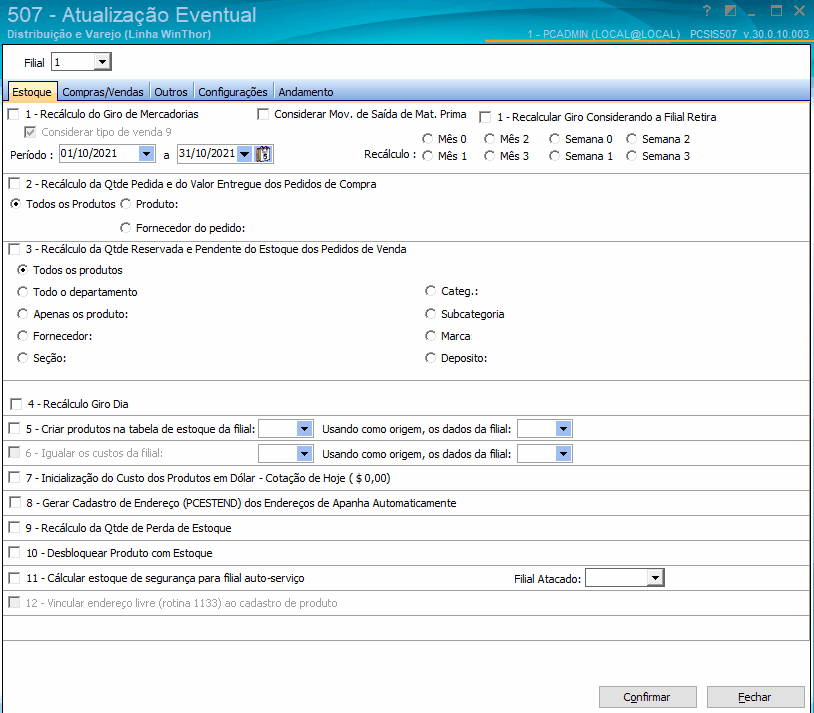Screen dimensions: 814x713
Task: Check 8 - Gerar Cadastro de Endereço option
Action: (15, 503)
